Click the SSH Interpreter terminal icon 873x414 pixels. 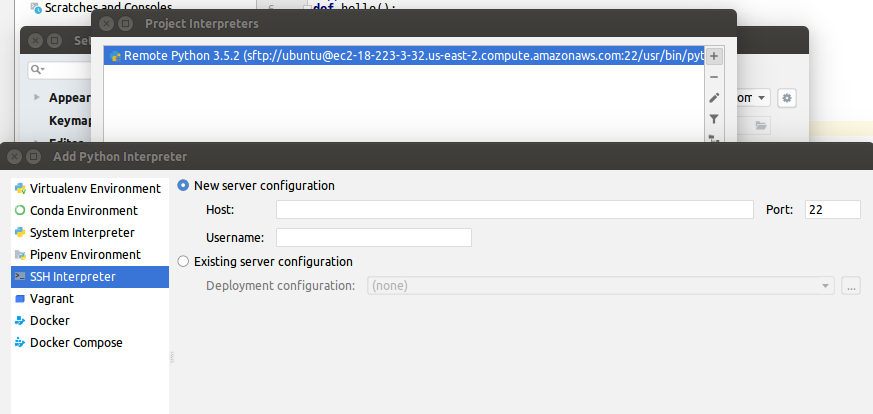(20, 277)
